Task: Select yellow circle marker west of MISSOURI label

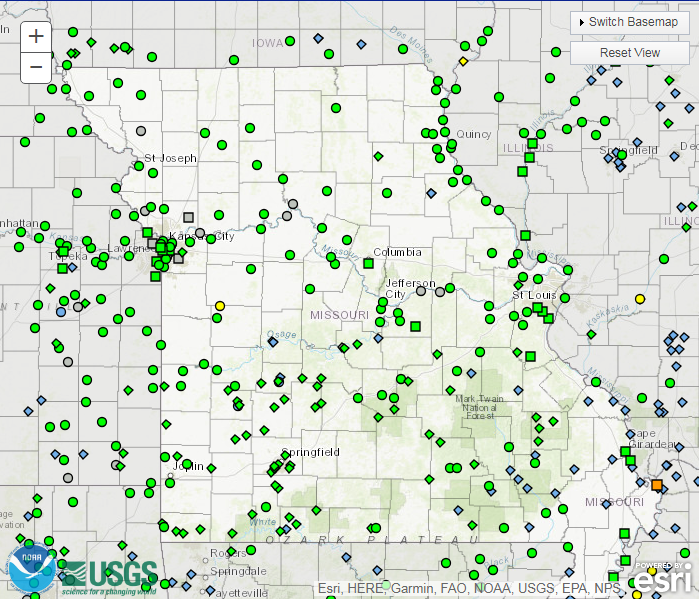Action: [220, 305]
